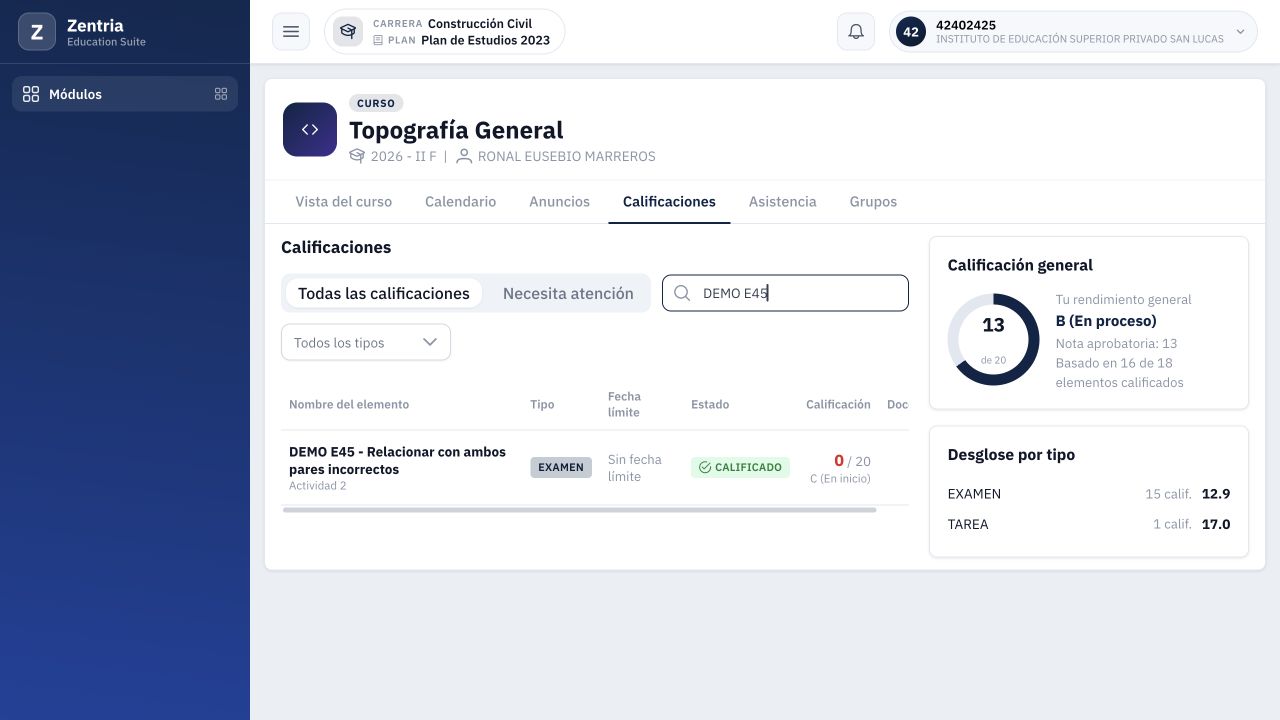Screen dimensions: 1280x720
Task: Click the Estado column header
Action: pos(710,404)
